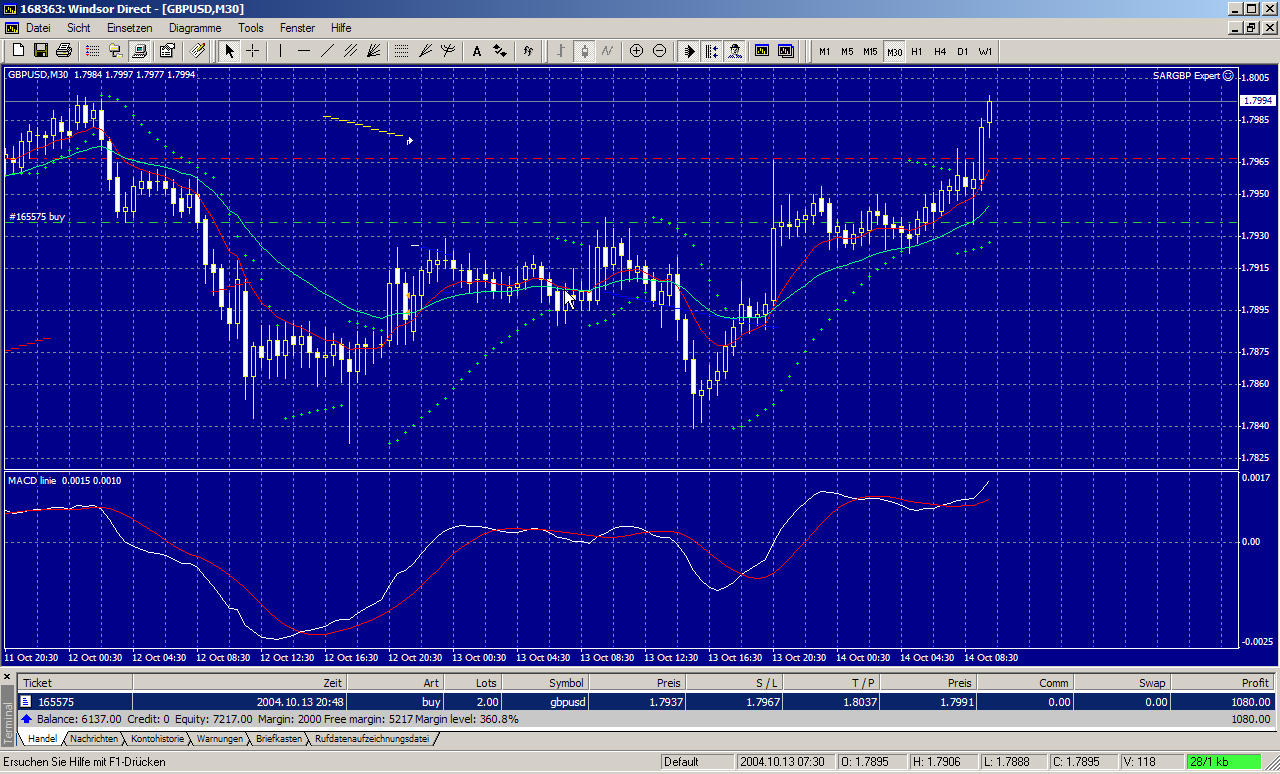
Task: Click the Print icon in toolbar
Action: click(64, 51)
